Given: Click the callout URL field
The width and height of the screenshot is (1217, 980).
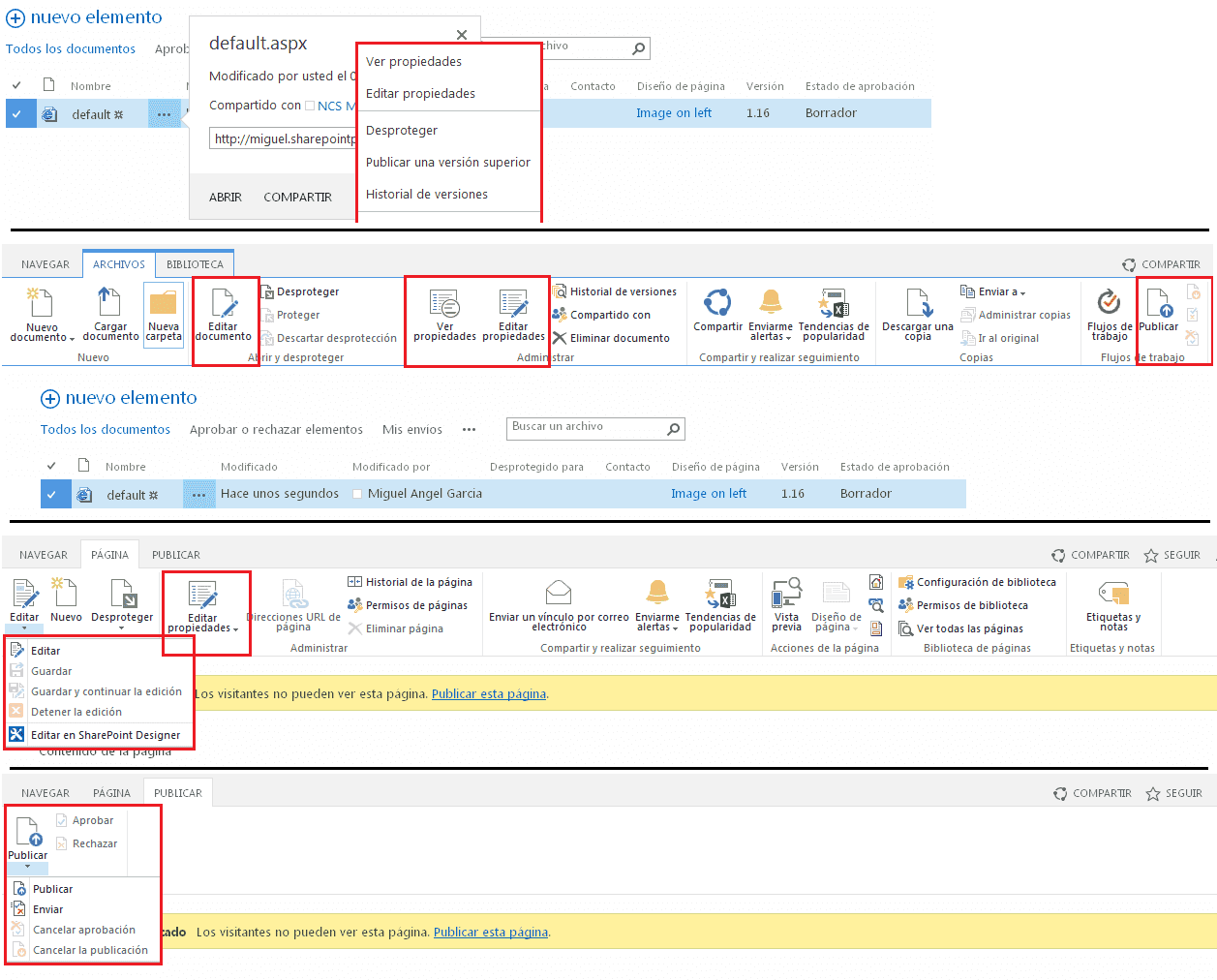Looking at the screenshot, I should pos(283,139).
